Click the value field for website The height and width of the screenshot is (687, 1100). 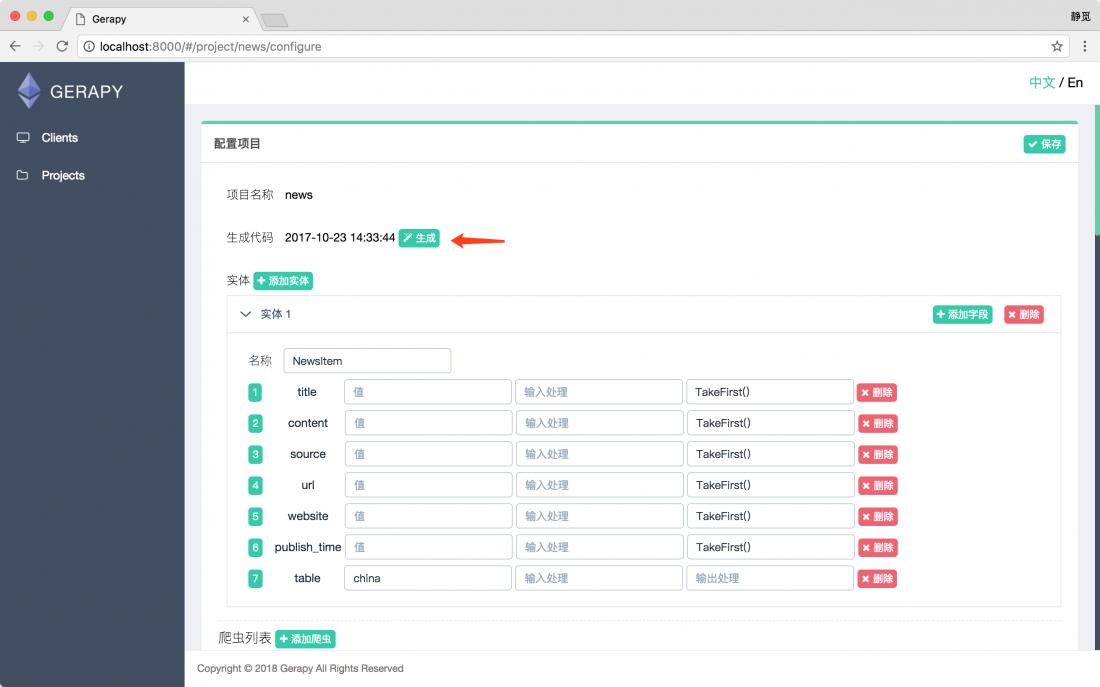click(428, 516)
